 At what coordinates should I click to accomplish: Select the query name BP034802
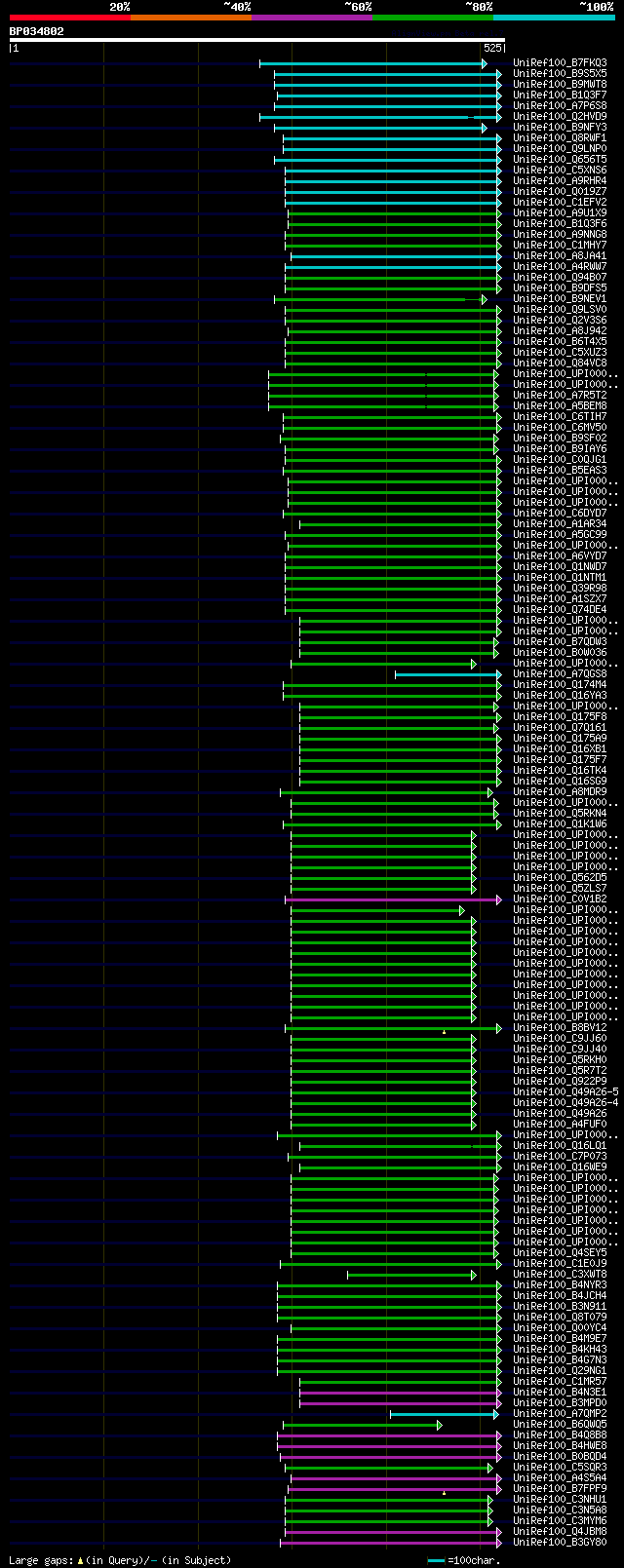[37, 31]
